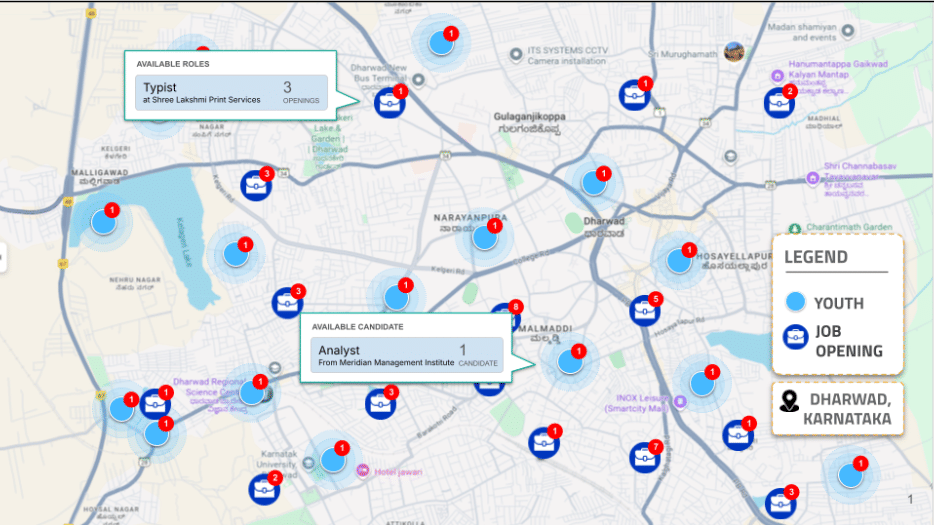Select the youth marker near Malligawad lake

[x=103, y=221]
